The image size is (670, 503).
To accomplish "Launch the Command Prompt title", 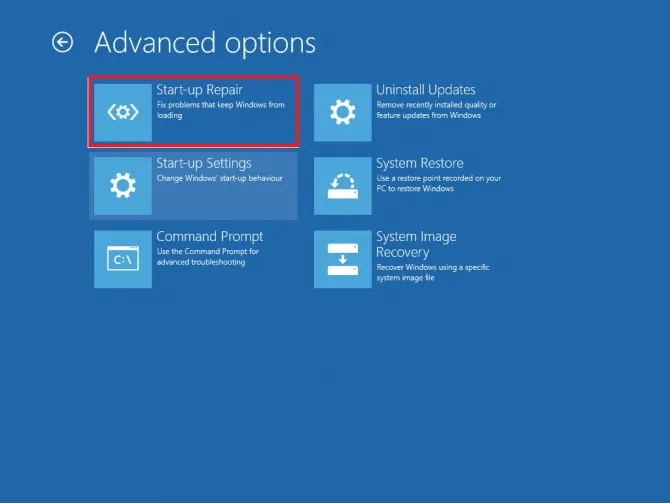I will pos(209,236).
